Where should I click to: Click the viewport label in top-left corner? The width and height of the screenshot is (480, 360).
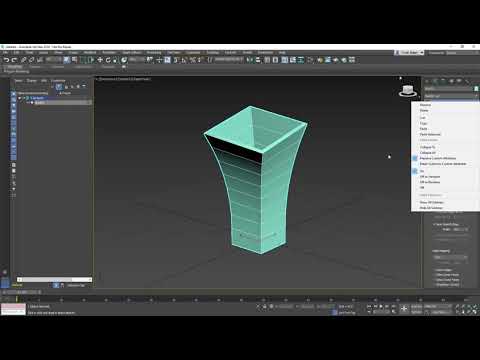pos(124,79)
